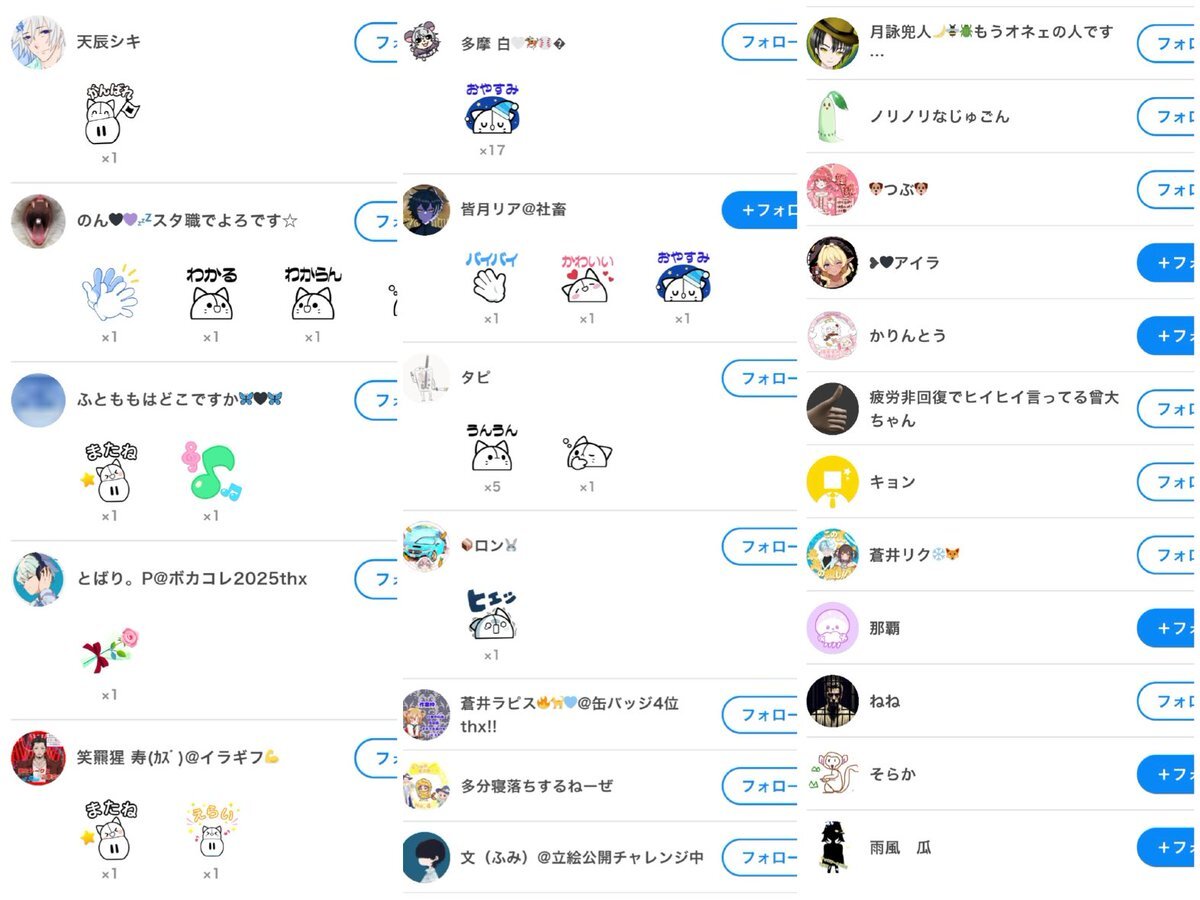
Task: Follow user 那覇 with the blue button
Action: click(x=1167, y=628)
